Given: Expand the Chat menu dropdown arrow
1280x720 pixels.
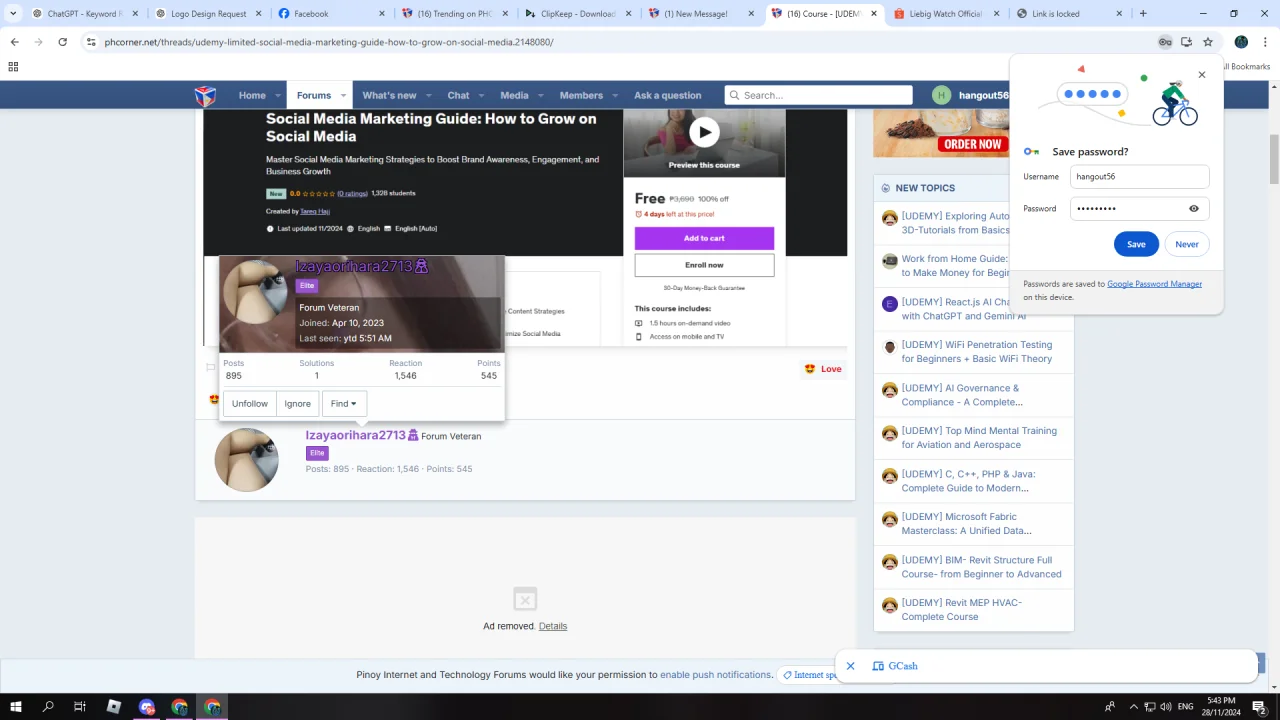Looking at the screenshot, I should 481,96.
